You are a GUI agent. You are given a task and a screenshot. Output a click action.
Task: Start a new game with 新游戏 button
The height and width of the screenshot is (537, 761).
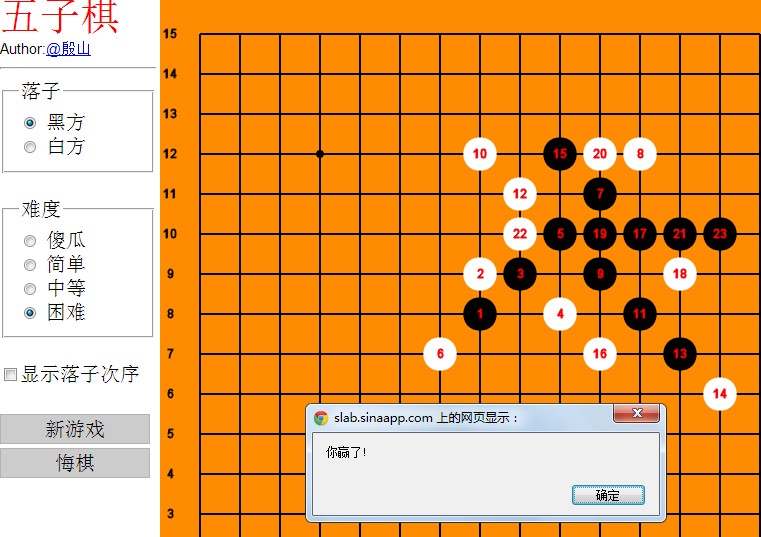[75, 429]
